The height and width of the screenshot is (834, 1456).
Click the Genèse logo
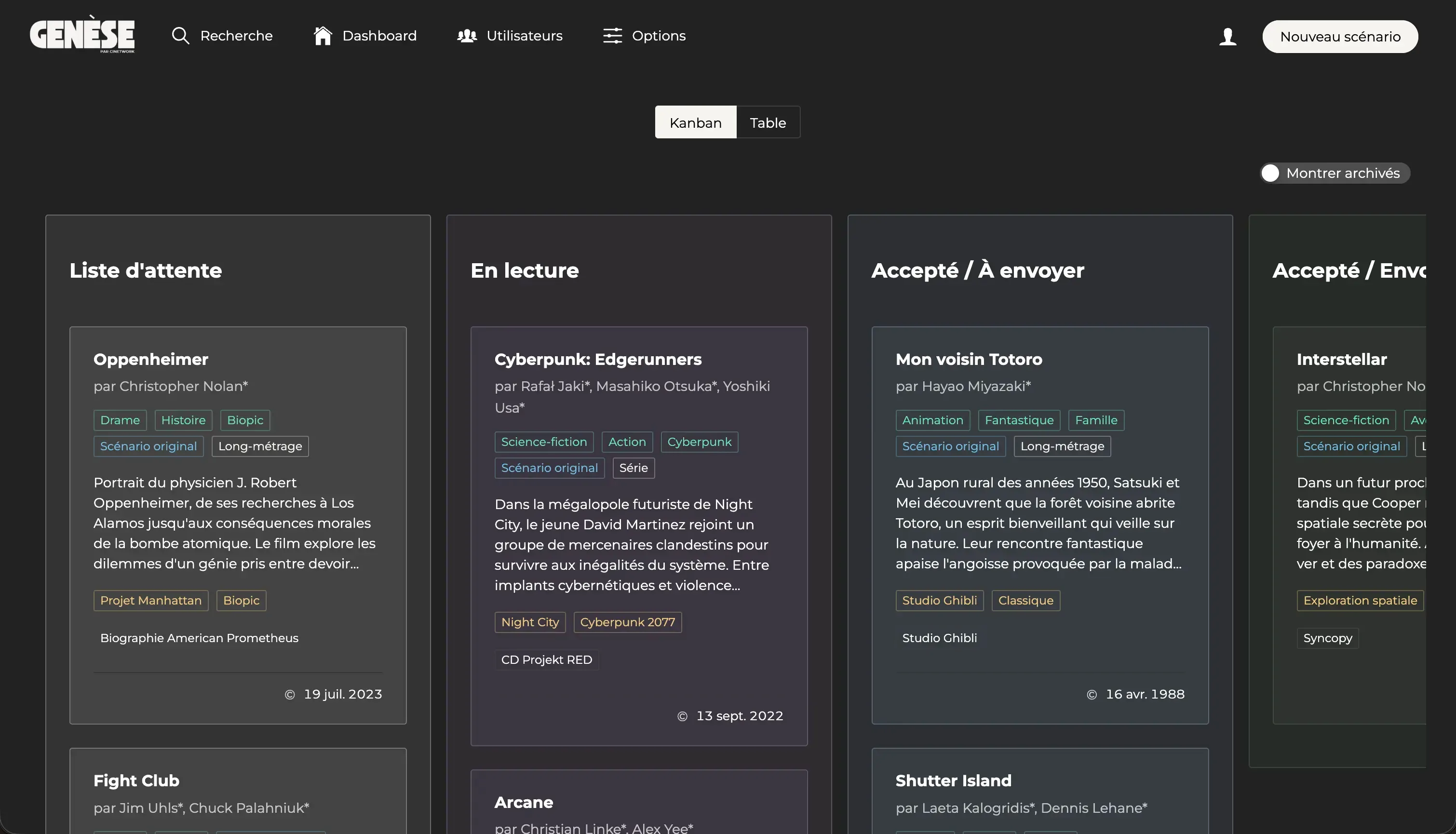(82, 35)
